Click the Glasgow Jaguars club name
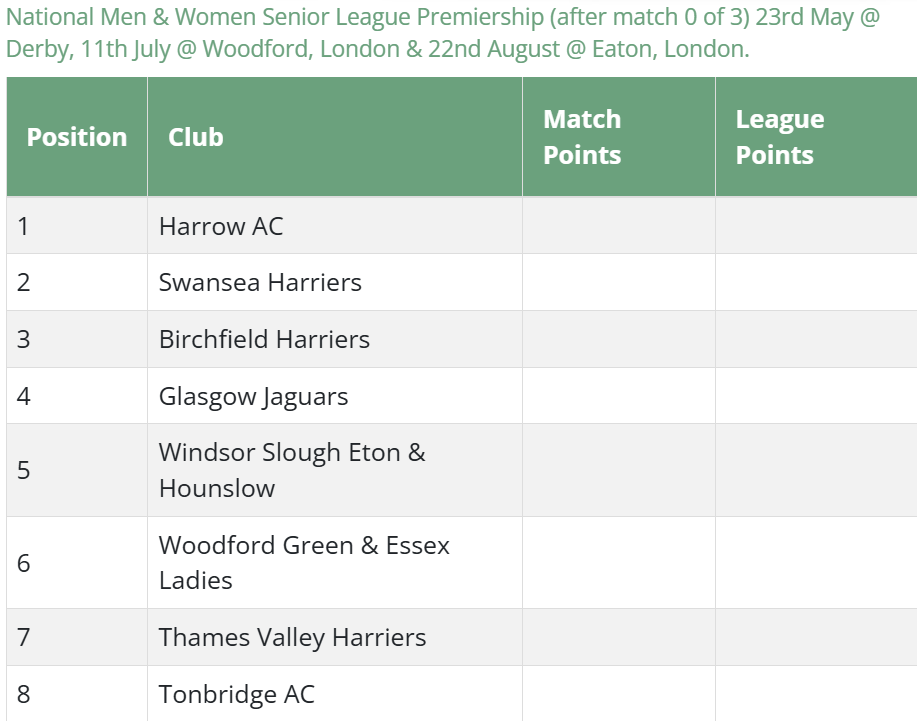 [254, 396]
